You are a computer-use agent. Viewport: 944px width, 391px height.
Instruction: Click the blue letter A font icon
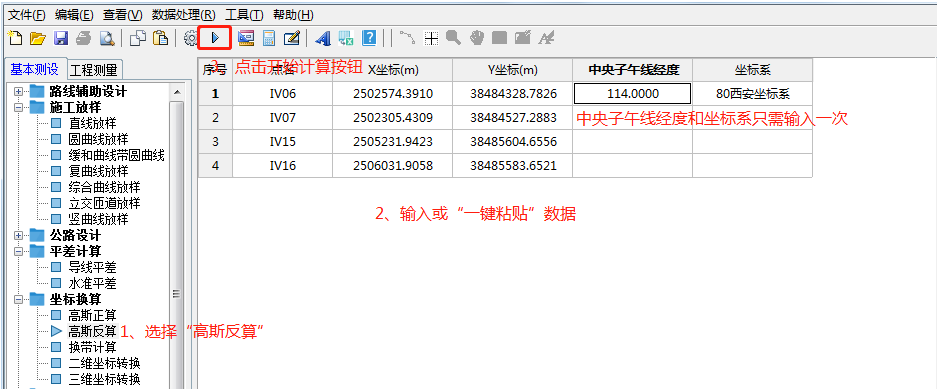[323, 39]
